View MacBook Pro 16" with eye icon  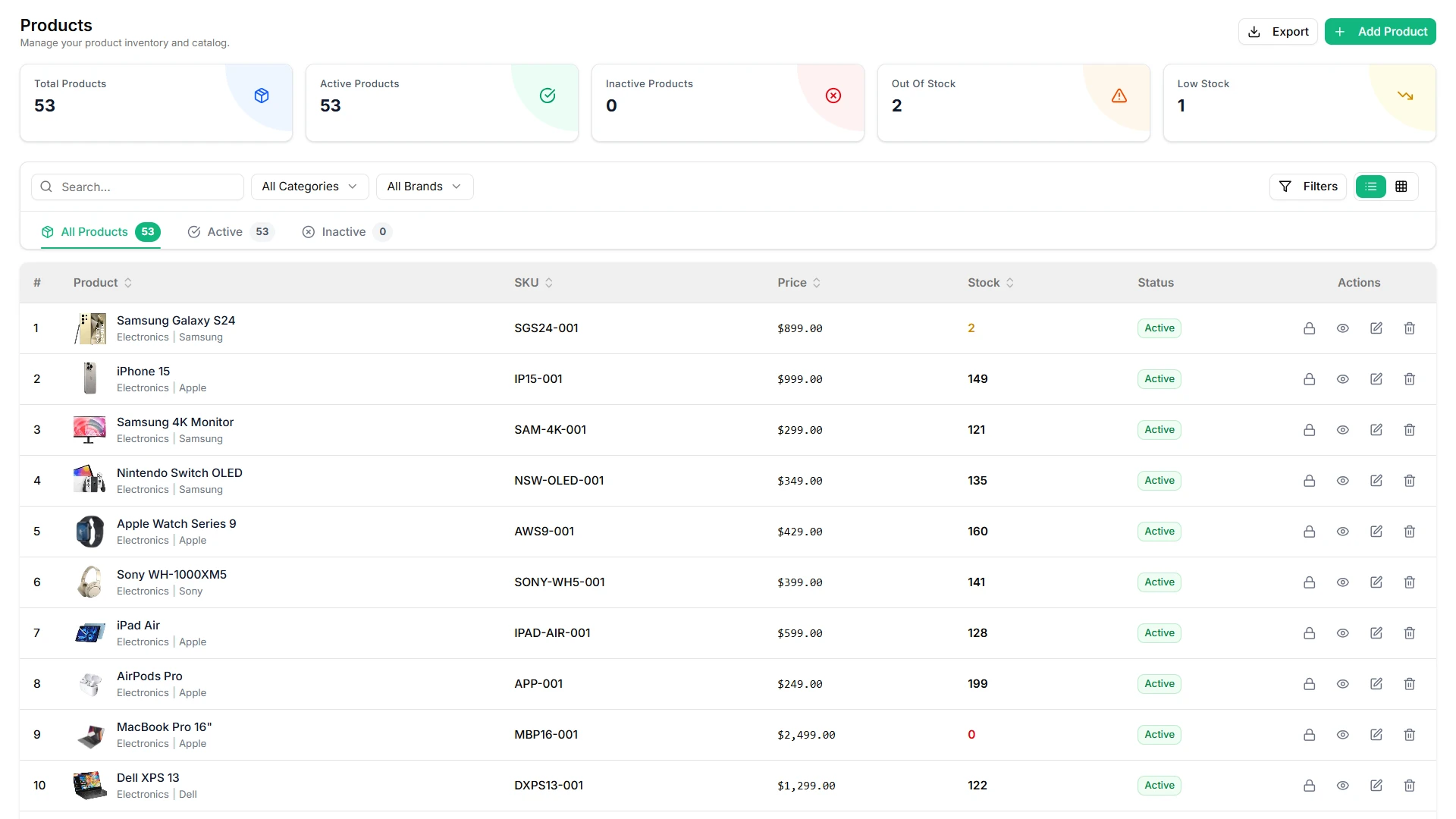pyautogui.click(x=1342, y=735)
